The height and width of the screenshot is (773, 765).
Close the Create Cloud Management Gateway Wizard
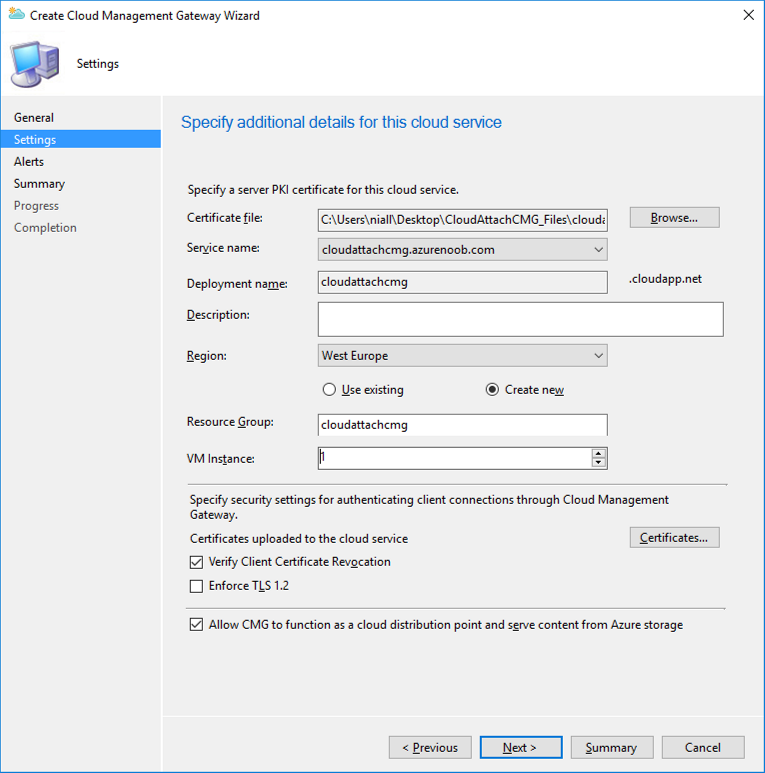point(748,15)
